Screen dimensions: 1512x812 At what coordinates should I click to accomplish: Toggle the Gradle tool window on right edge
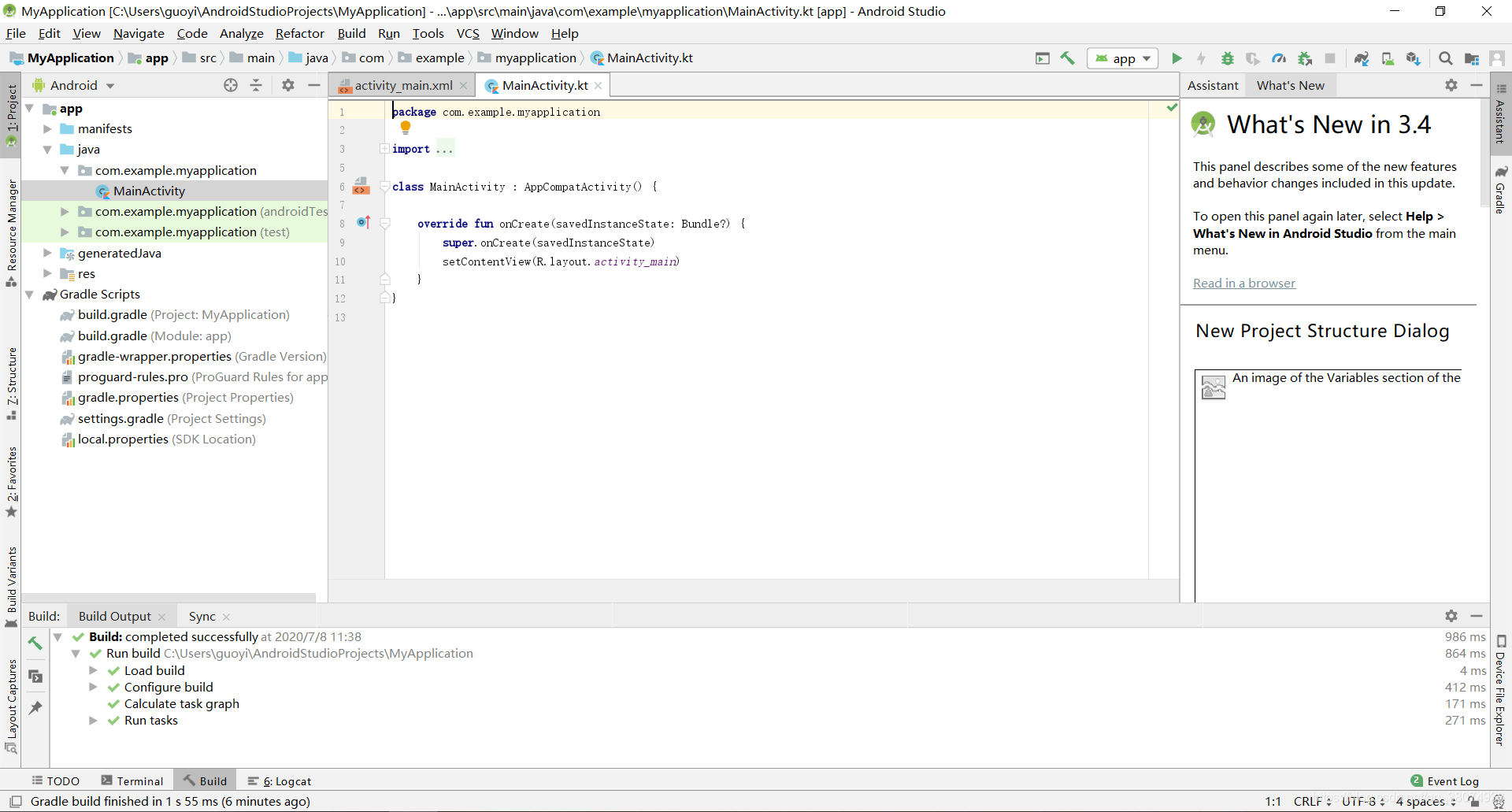(x=1501, y=190)
